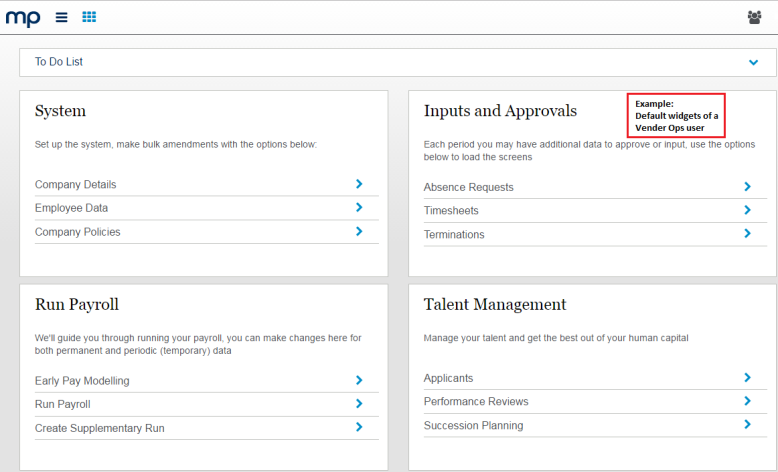778x472 pixels.
Task: Select Early Pay Modelling option
Action: (x=82, y=381)
